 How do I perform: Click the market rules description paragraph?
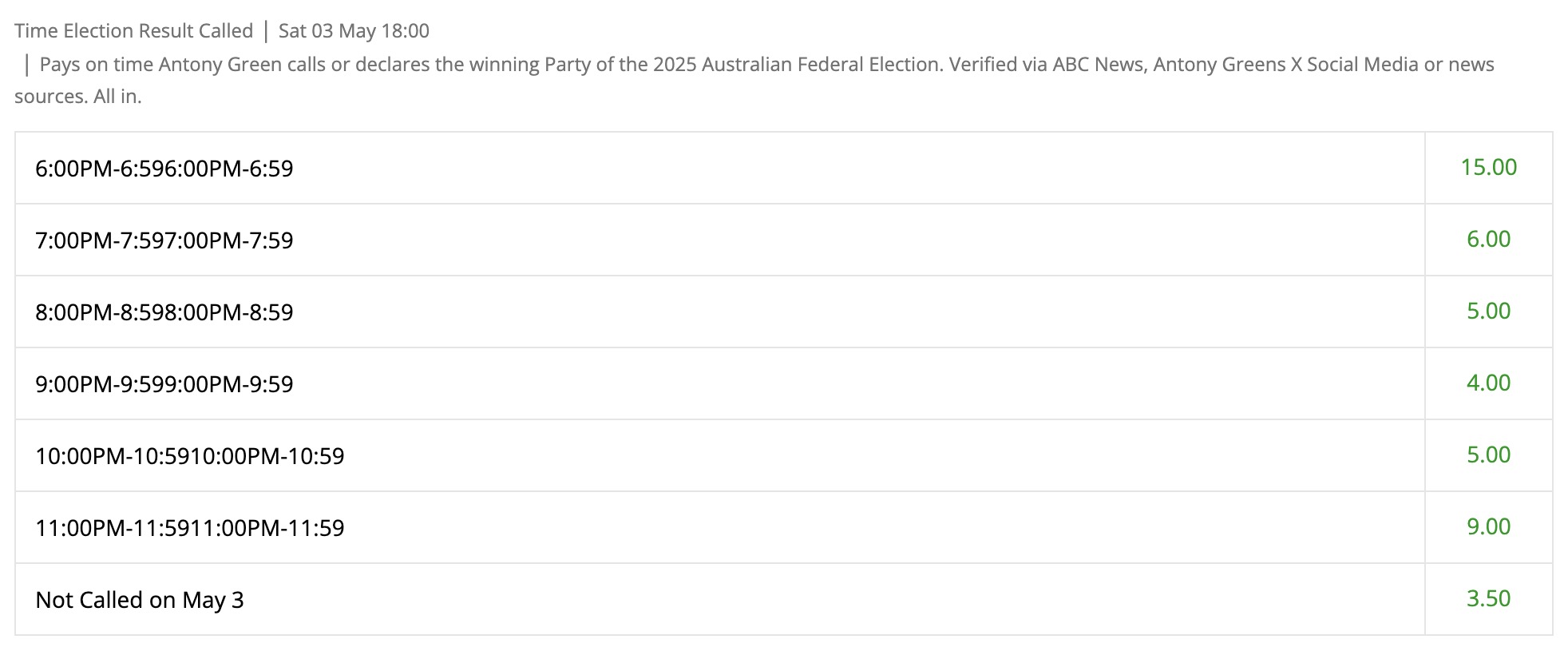tap(754, 80)
